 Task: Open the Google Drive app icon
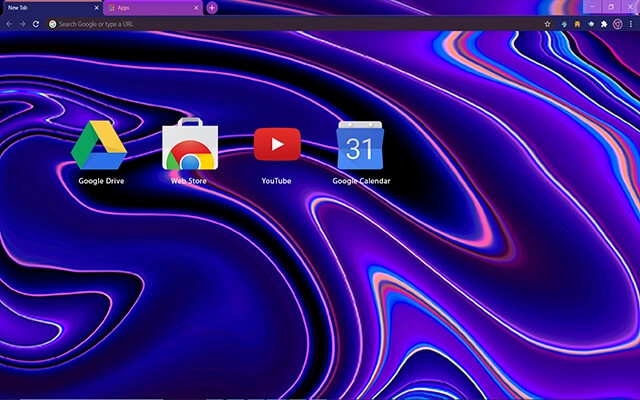(99, 144)
